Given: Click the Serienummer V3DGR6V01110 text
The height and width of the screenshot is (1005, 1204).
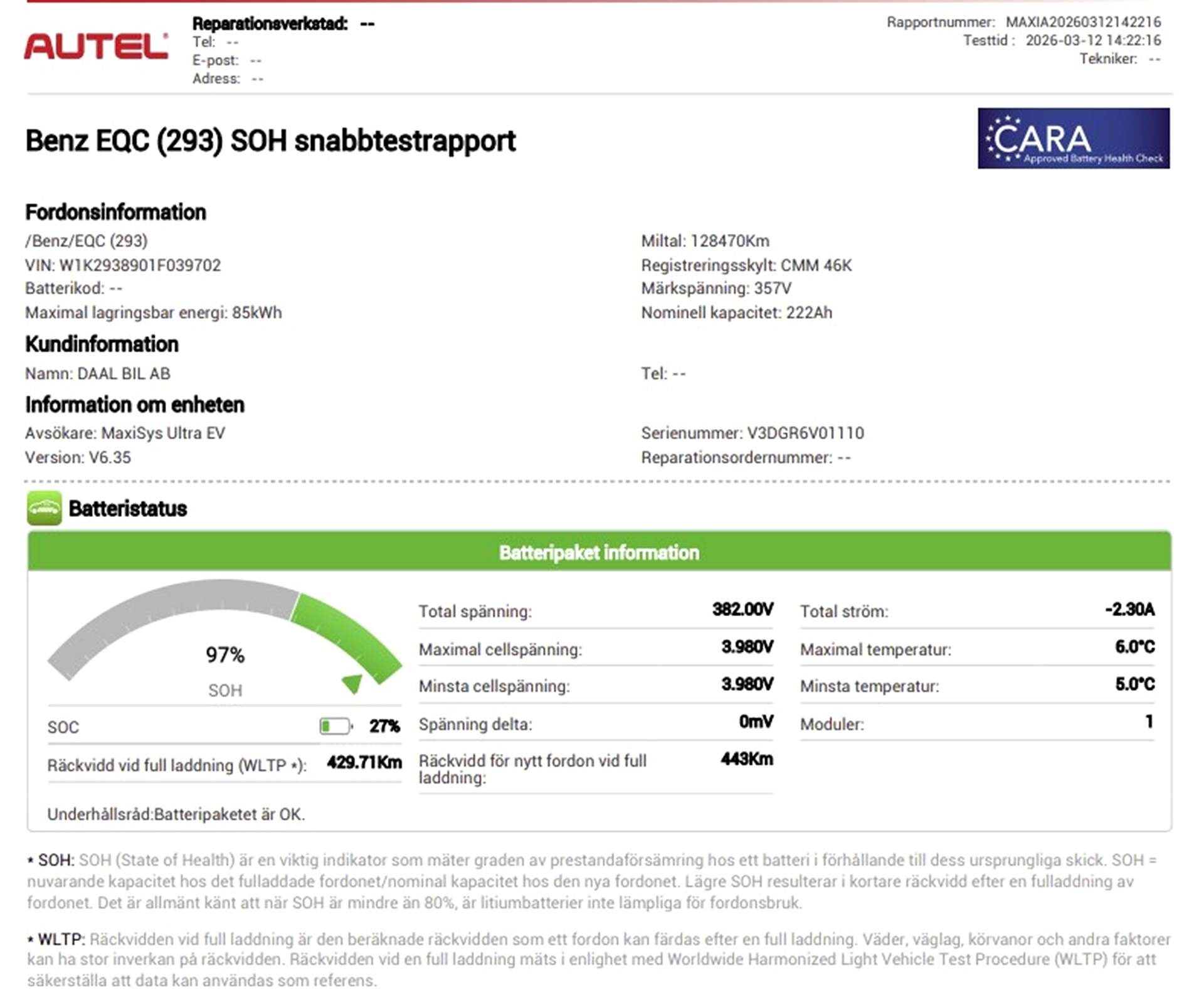Looking at the screenshot, I should coord(752,433).
